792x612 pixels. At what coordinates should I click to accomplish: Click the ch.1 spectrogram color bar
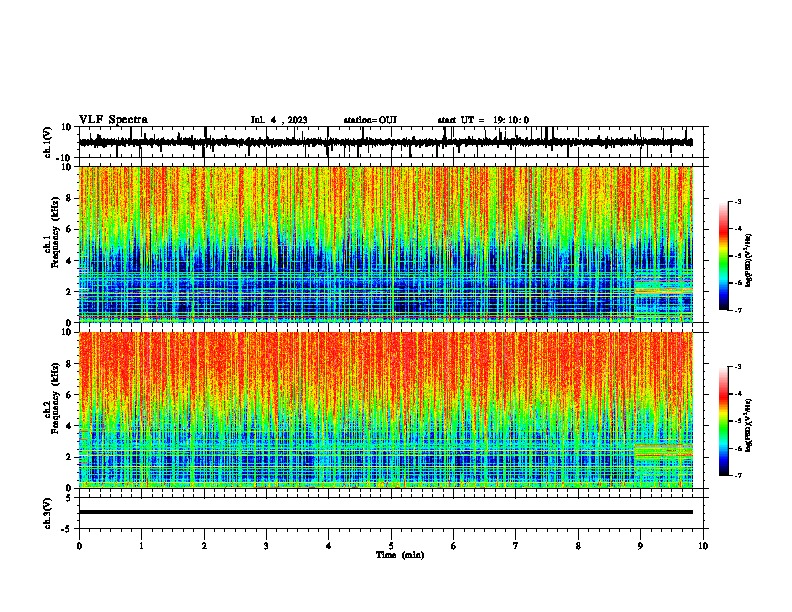[723, 256]
